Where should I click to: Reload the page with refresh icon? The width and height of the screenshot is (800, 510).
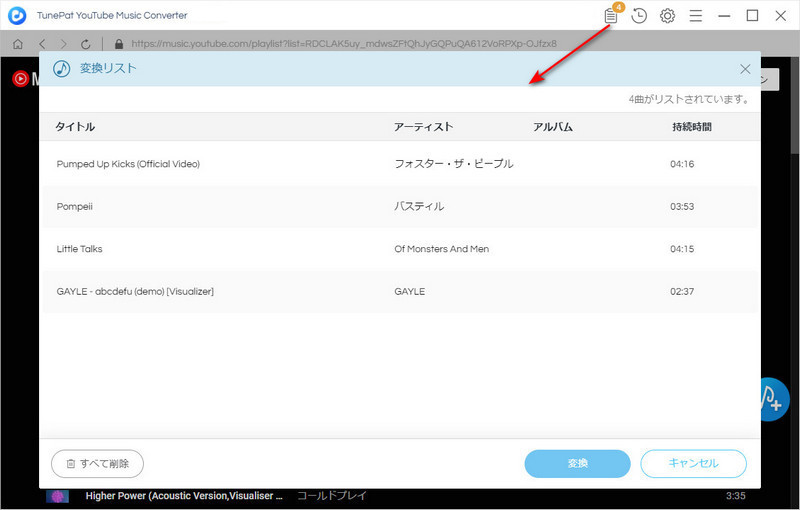pos(85,44)
